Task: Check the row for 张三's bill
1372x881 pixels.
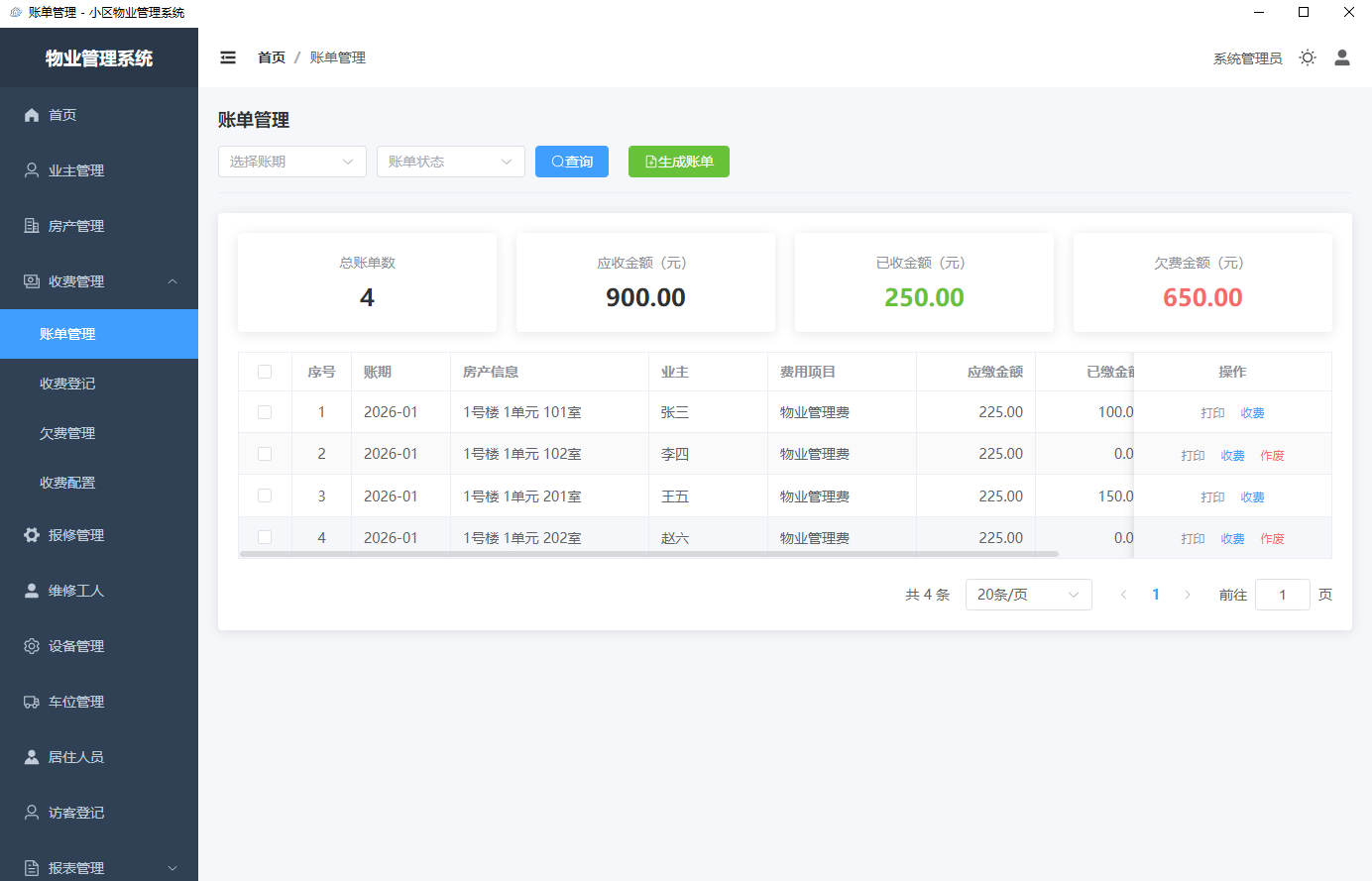Action: click(x=265, y=412)
